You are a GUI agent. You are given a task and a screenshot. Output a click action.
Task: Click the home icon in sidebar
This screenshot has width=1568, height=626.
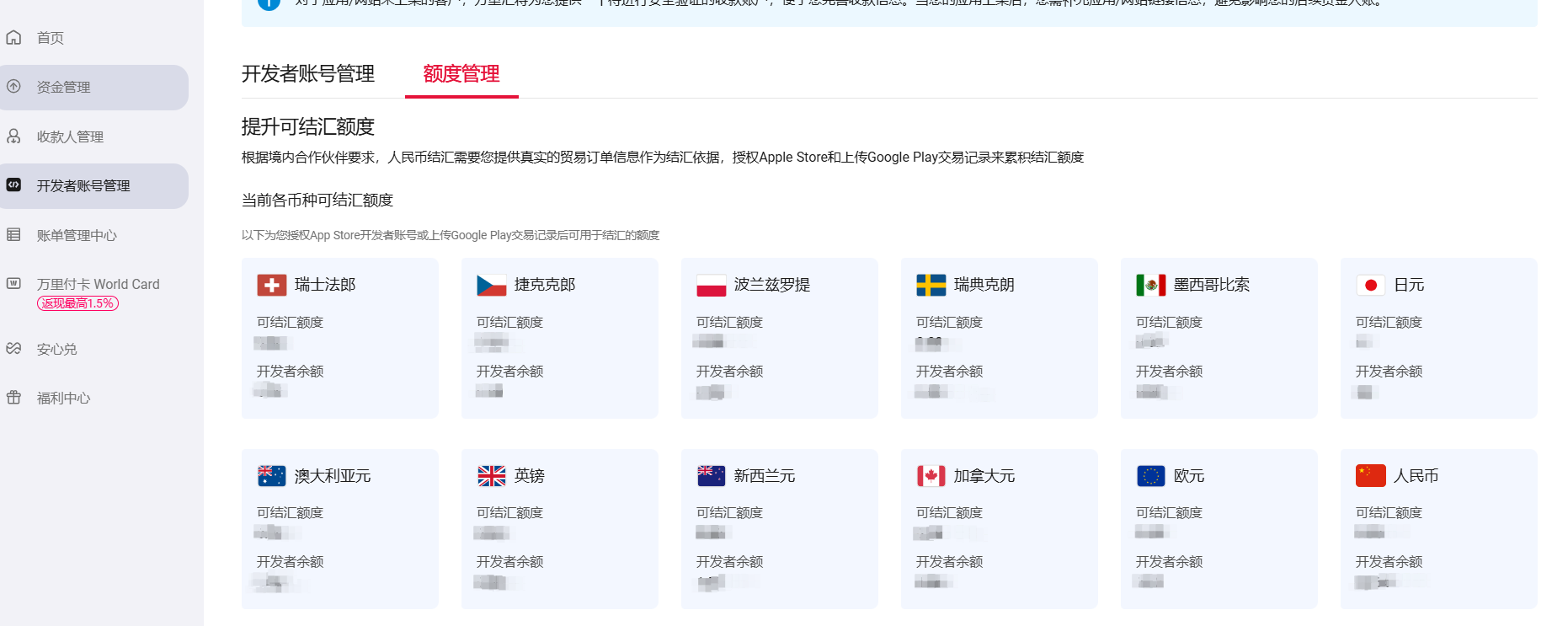click(13, 38)
